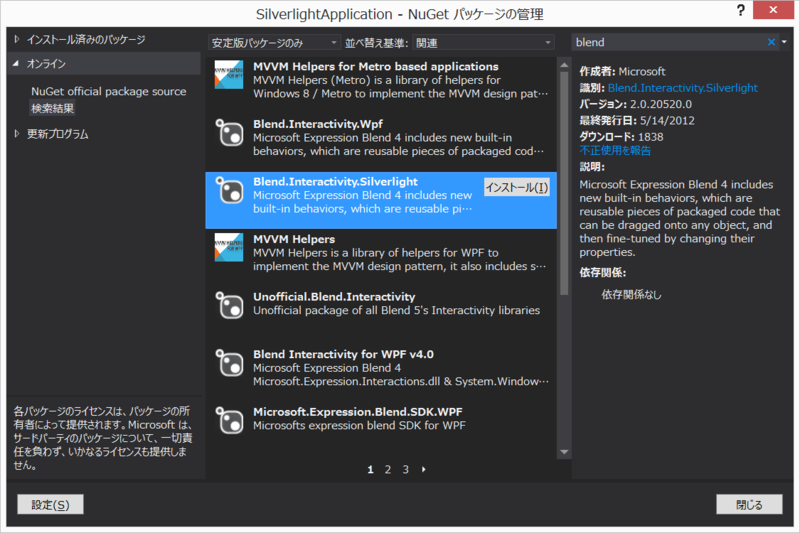The width and height of the screenshot is (800, 533).
Task: Open the help question mark button
Action: [741, 10]
